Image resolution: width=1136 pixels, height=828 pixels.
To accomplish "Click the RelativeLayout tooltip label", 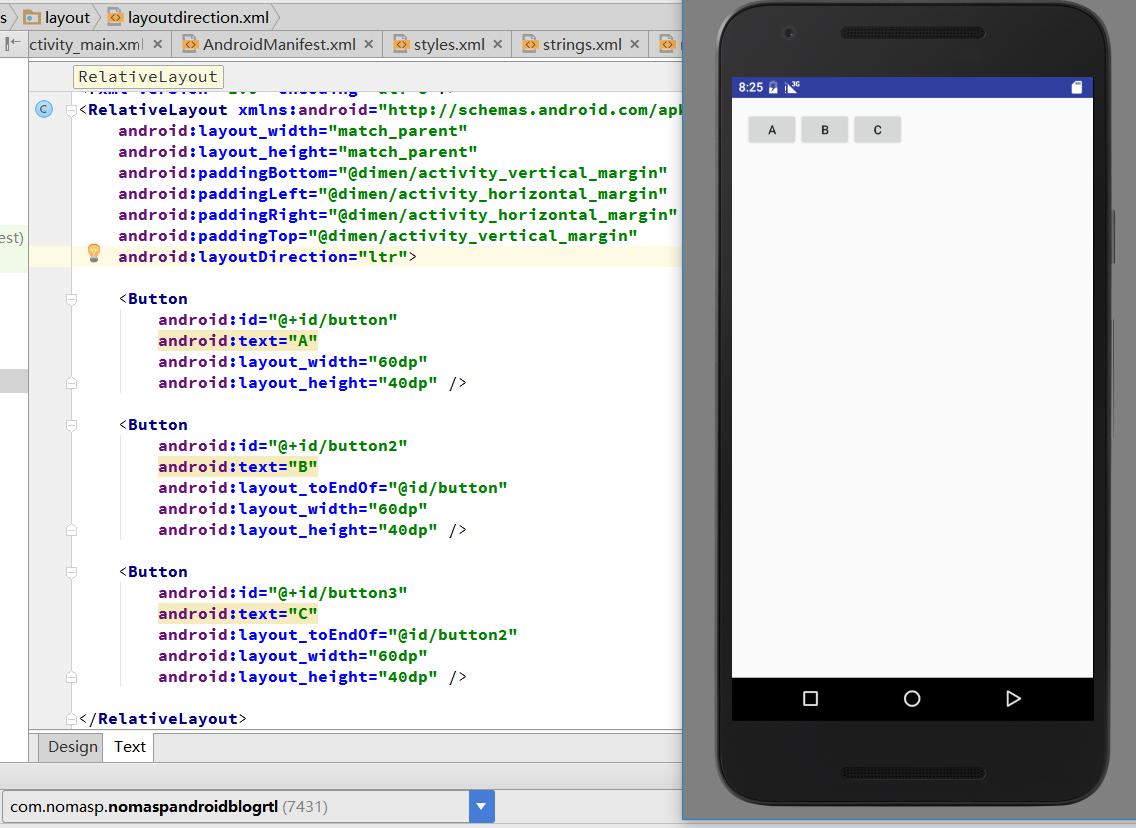I will 148,77.
